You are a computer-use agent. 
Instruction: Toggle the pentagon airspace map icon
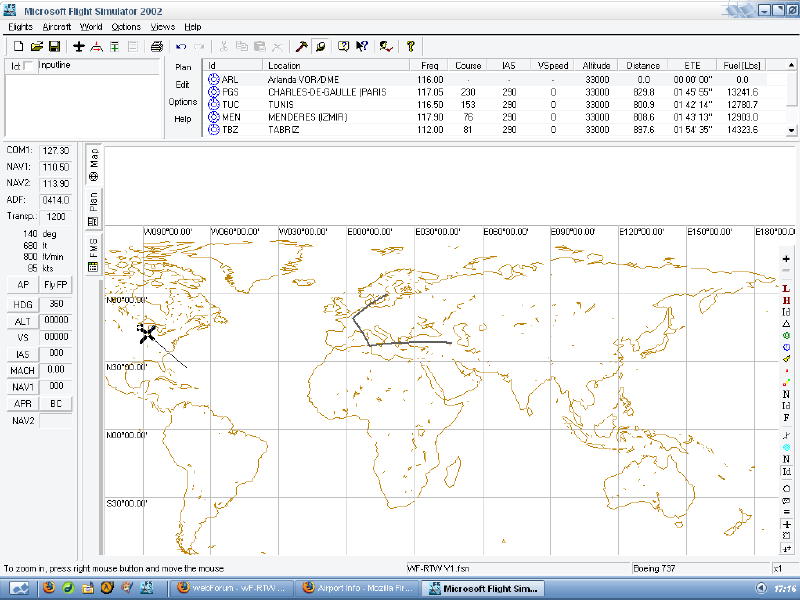pyautogui.click(x=786, y=489)
